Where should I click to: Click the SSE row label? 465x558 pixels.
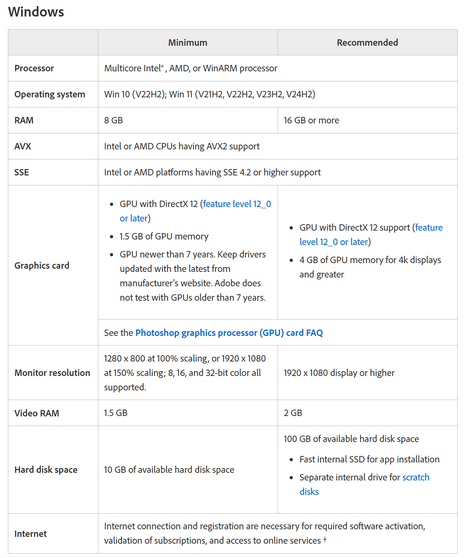(22, 172)
